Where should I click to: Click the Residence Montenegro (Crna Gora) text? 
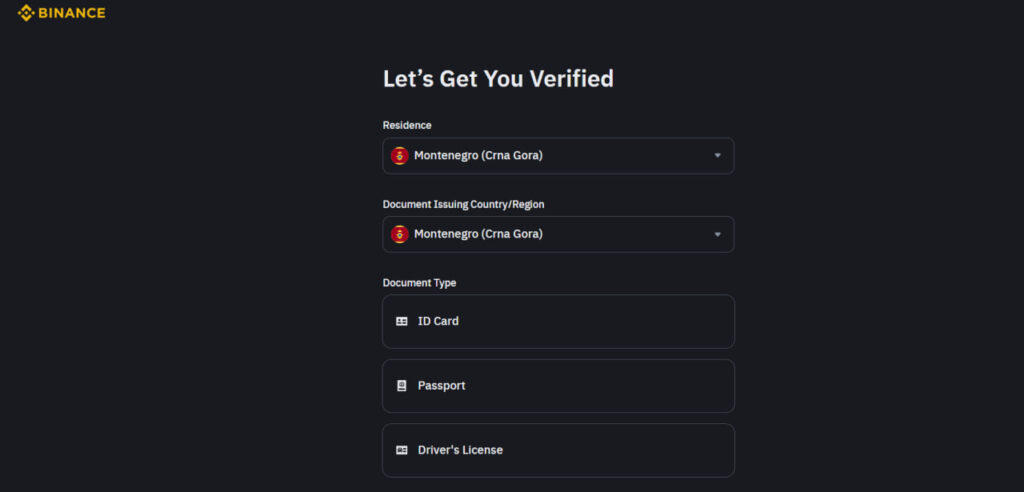pyautogui.click(x=478, y=156)
